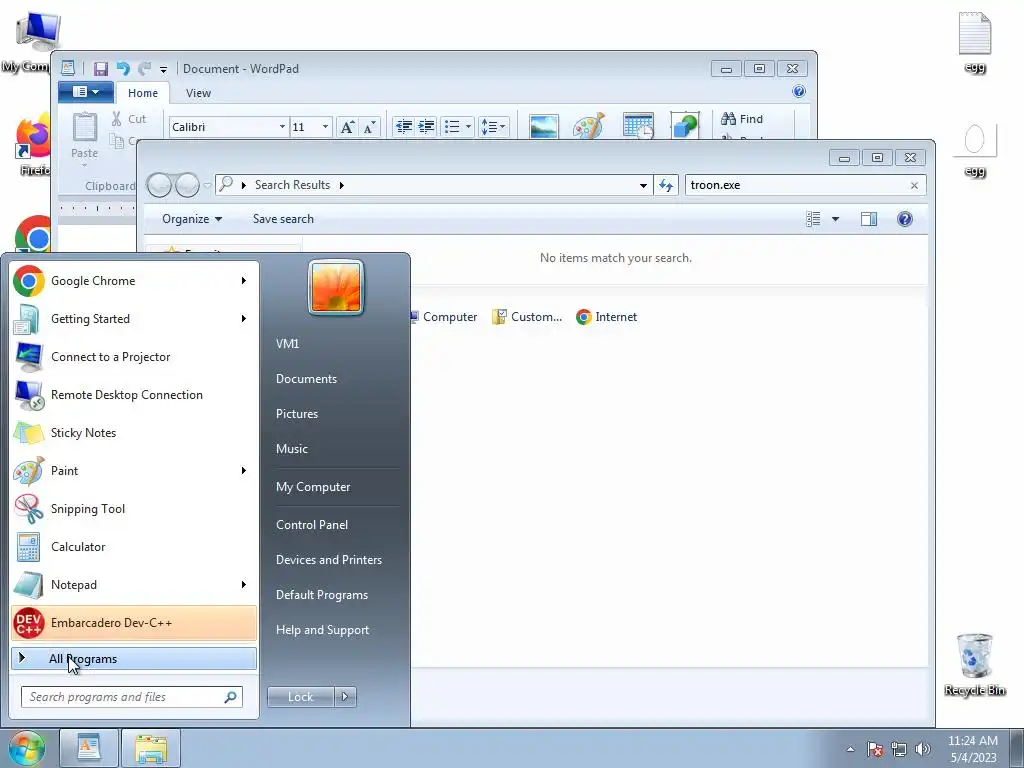Expand Google Chrome jump list arrow
The image size is (1024, 768).
244,281
